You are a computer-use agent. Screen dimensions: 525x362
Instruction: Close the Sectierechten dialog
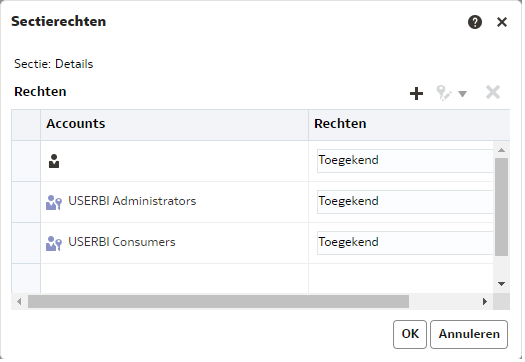point(502,22)
